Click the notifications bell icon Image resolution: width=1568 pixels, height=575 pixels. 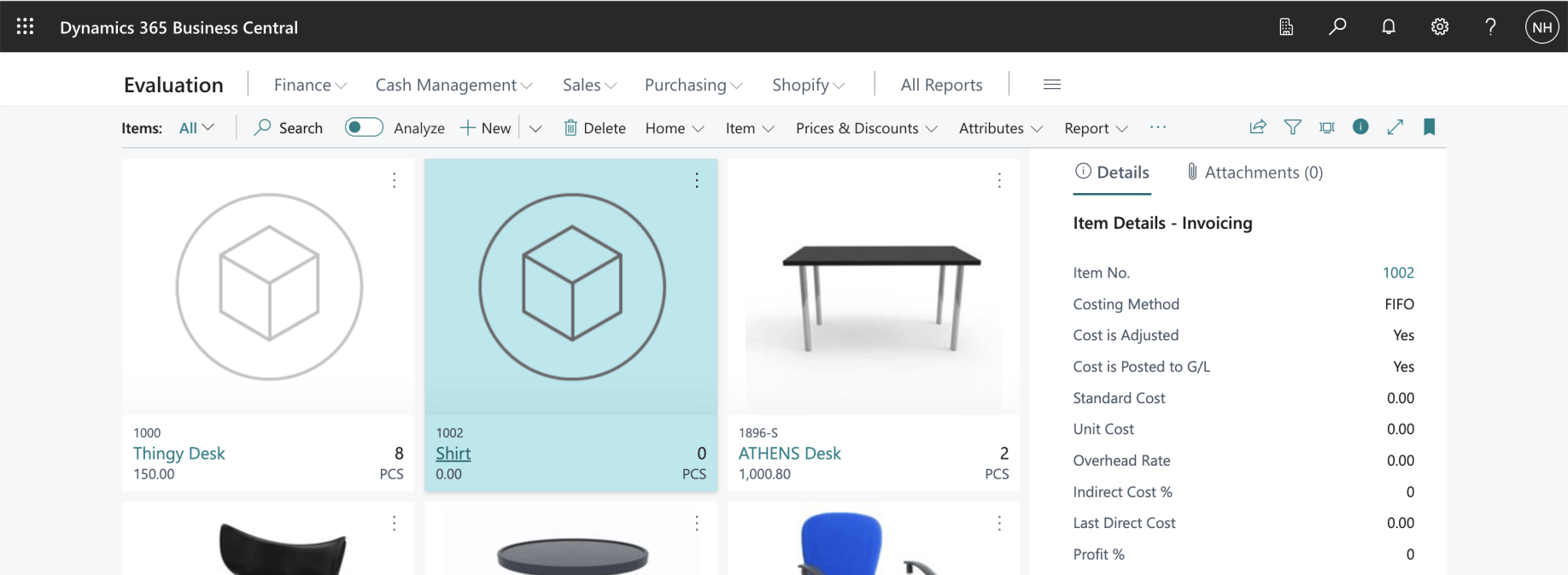click(x=1389, y=26)
